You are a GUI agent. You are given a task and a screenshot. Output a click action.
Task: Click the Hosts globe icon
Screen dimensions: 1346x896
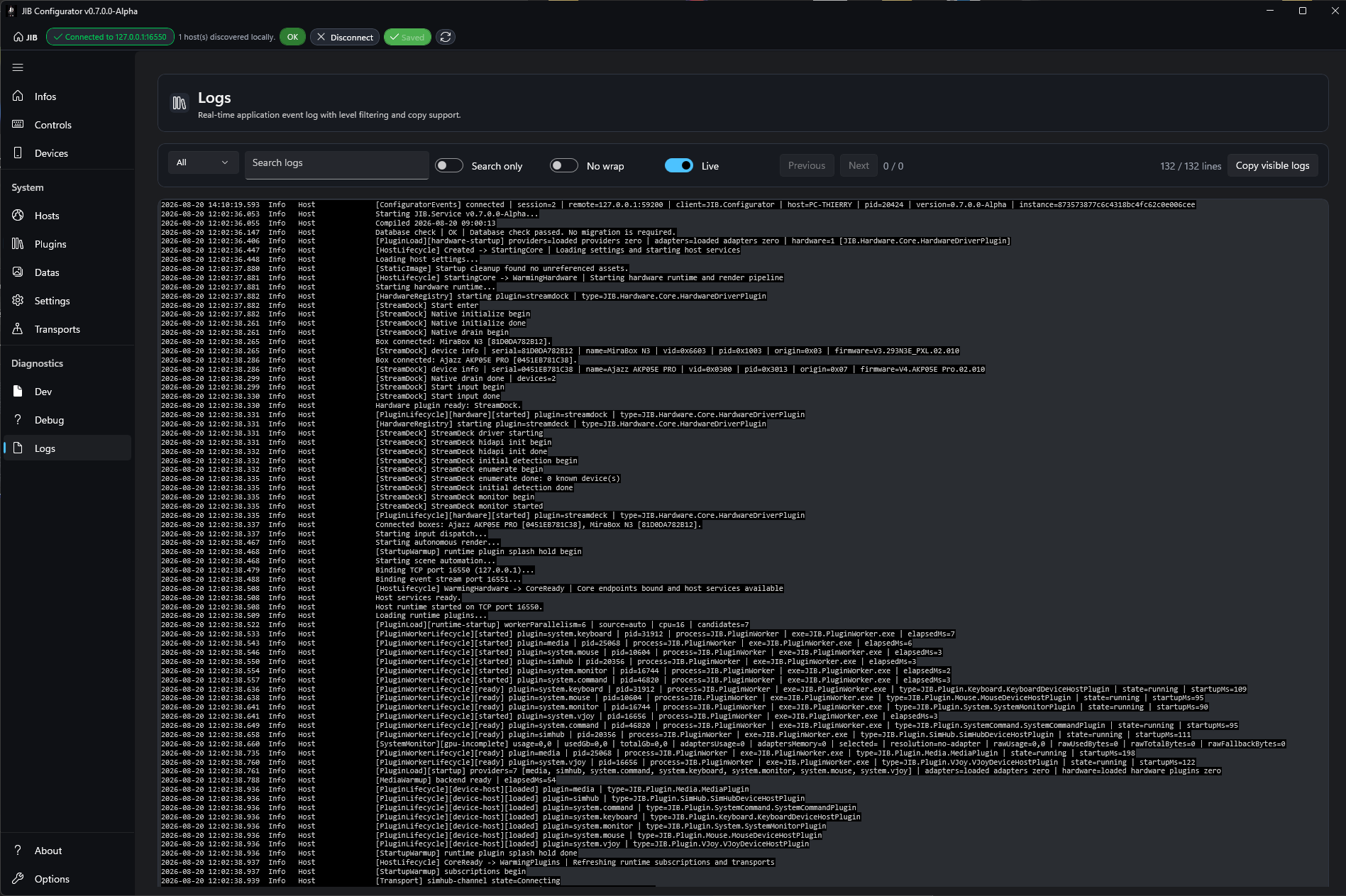coord(18,215)
